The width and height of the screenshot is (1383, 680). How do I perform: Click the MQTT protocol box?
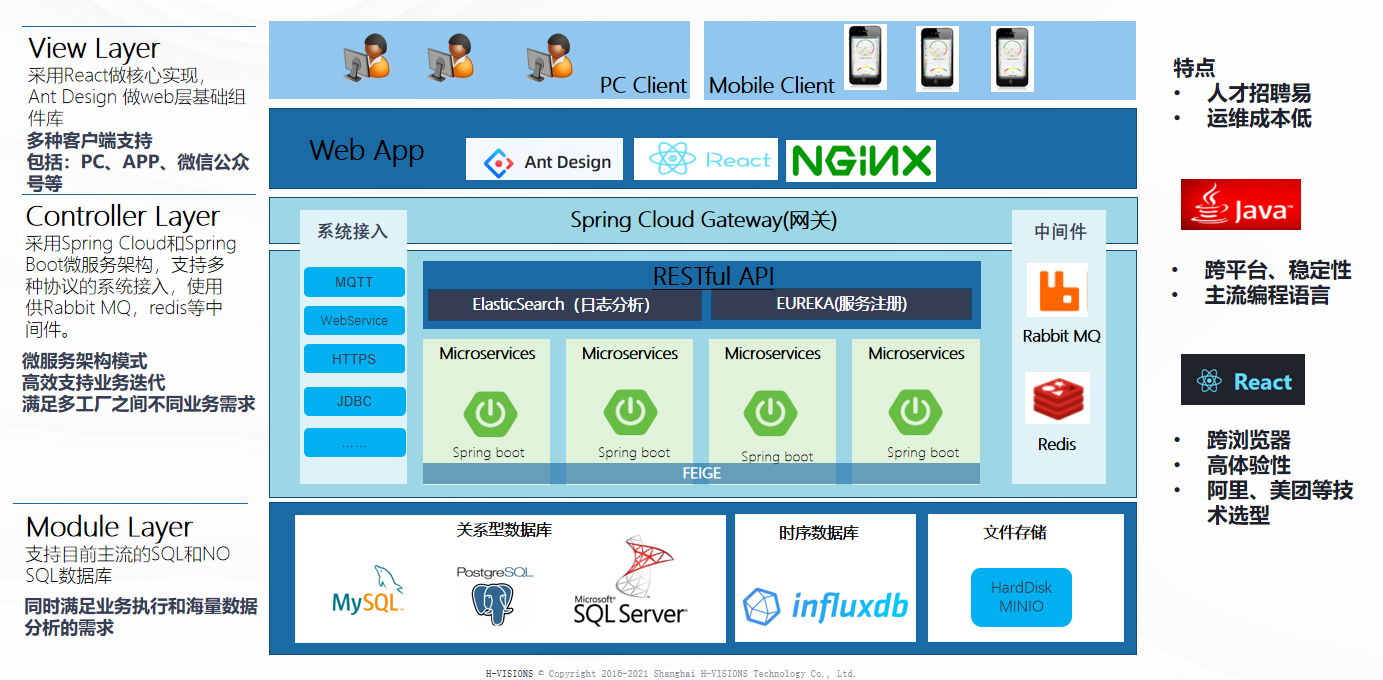(355, 282)
